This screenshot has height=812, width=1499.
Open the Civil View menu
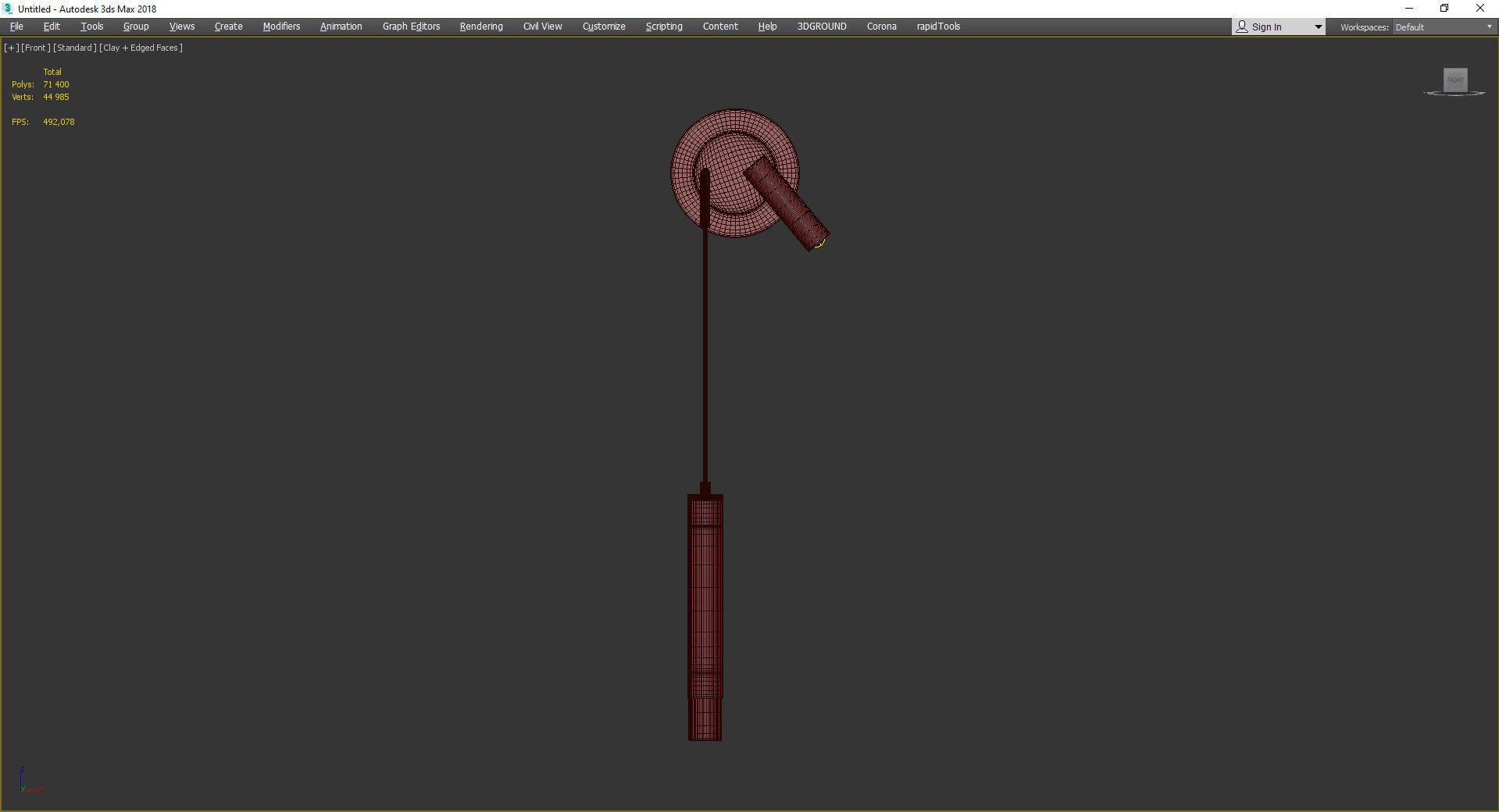point(543,27)
